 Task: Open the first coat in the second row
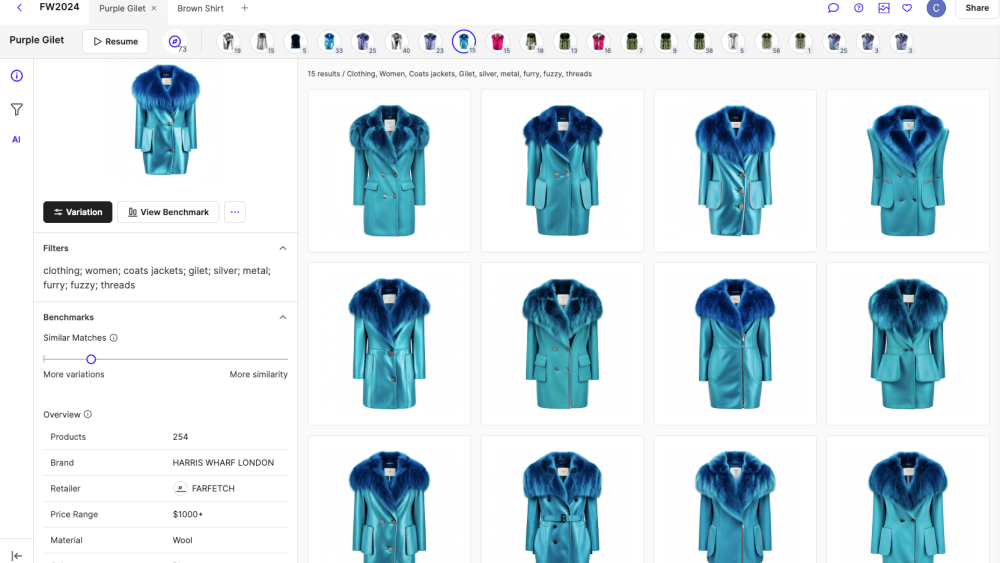click(389, 344)
